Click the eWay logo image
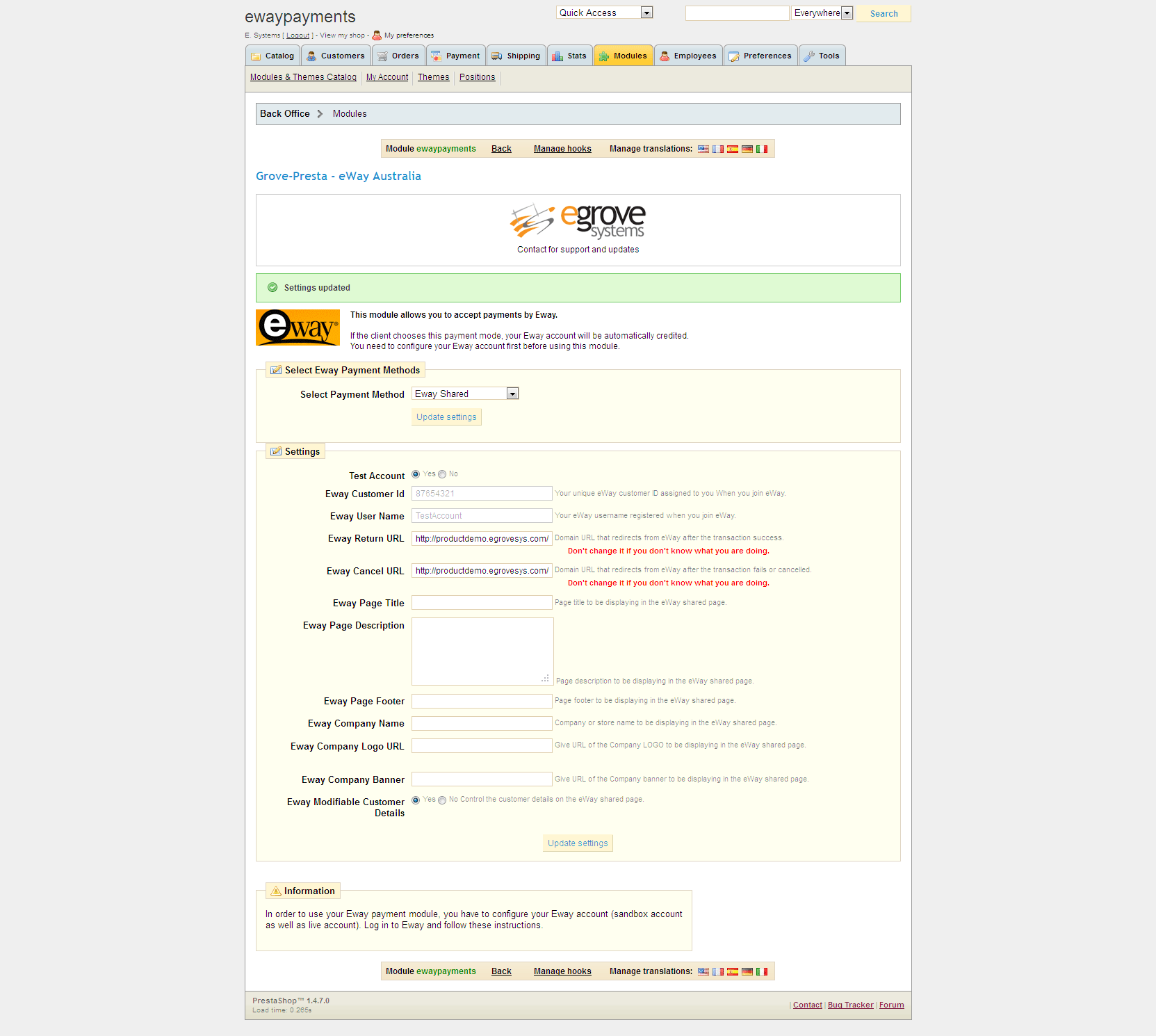The width and height of the screenshot is (1156, 1036). click(298, 327)
